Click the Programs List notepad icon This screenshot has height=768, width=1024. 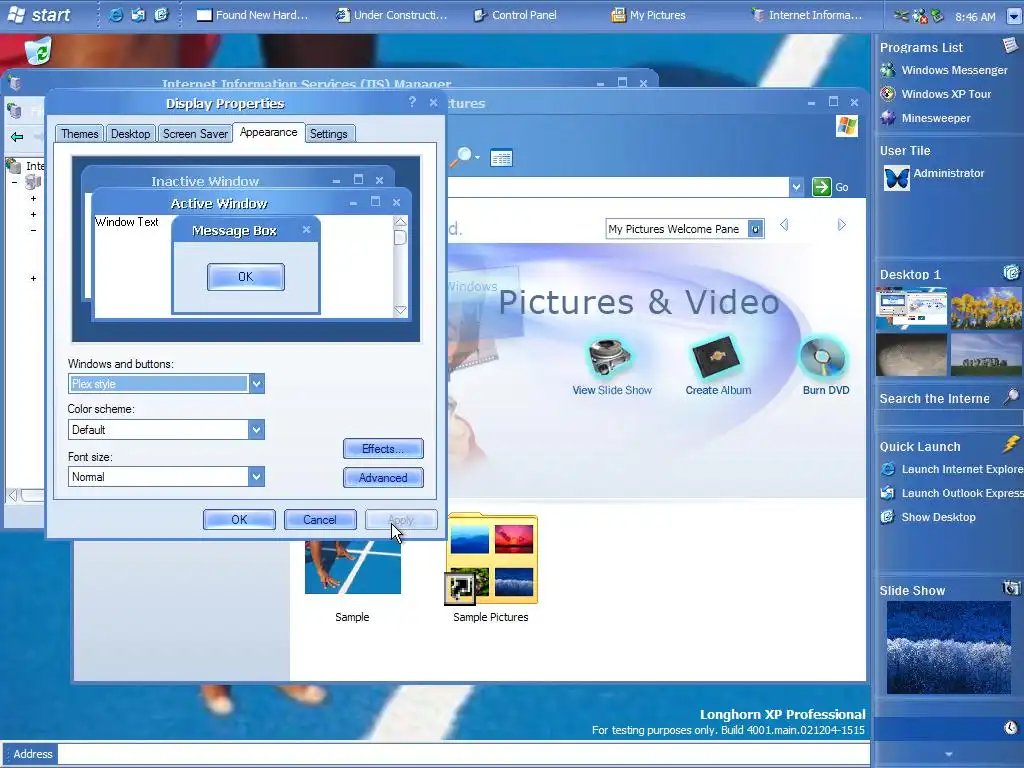point(1010,45)
